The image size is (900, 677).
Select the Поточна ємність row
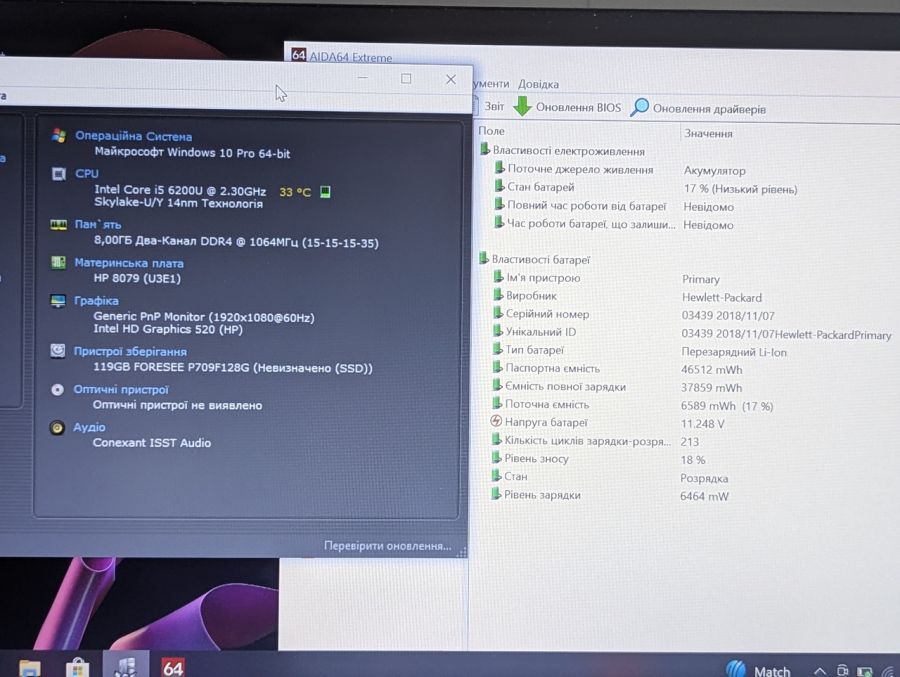[x=633, y=405]
